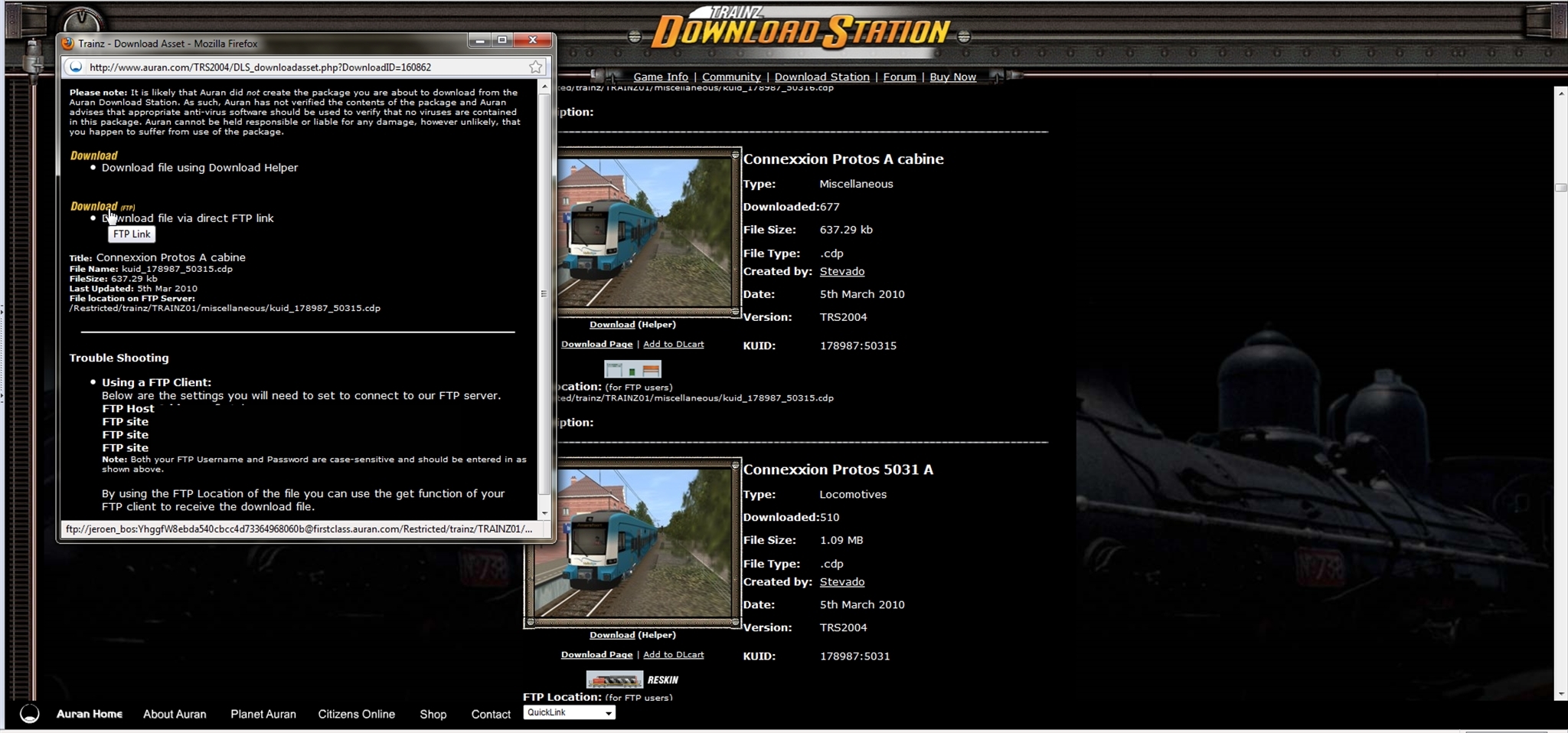Image resolution: width=1568 pixels, height=733 pixels.
Task: Click the small rating icon under Protos A cabine
Action: (x=632, y=370)
